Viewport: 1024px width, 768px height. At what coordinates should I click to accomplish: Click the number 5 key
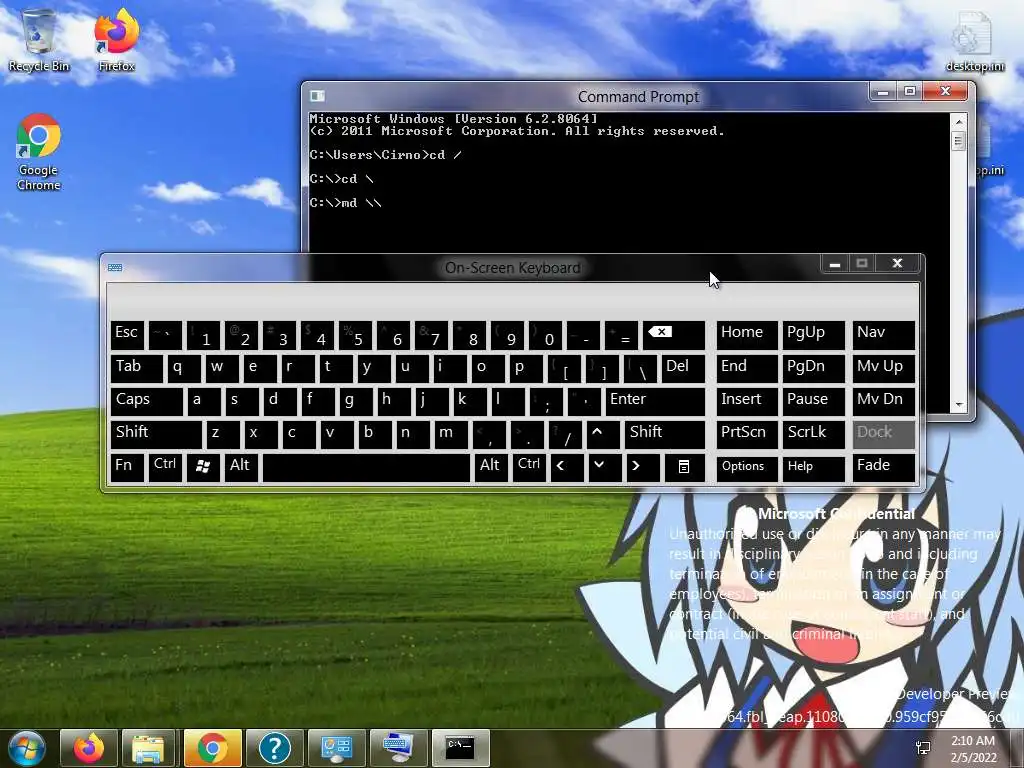tap(355, 334)
